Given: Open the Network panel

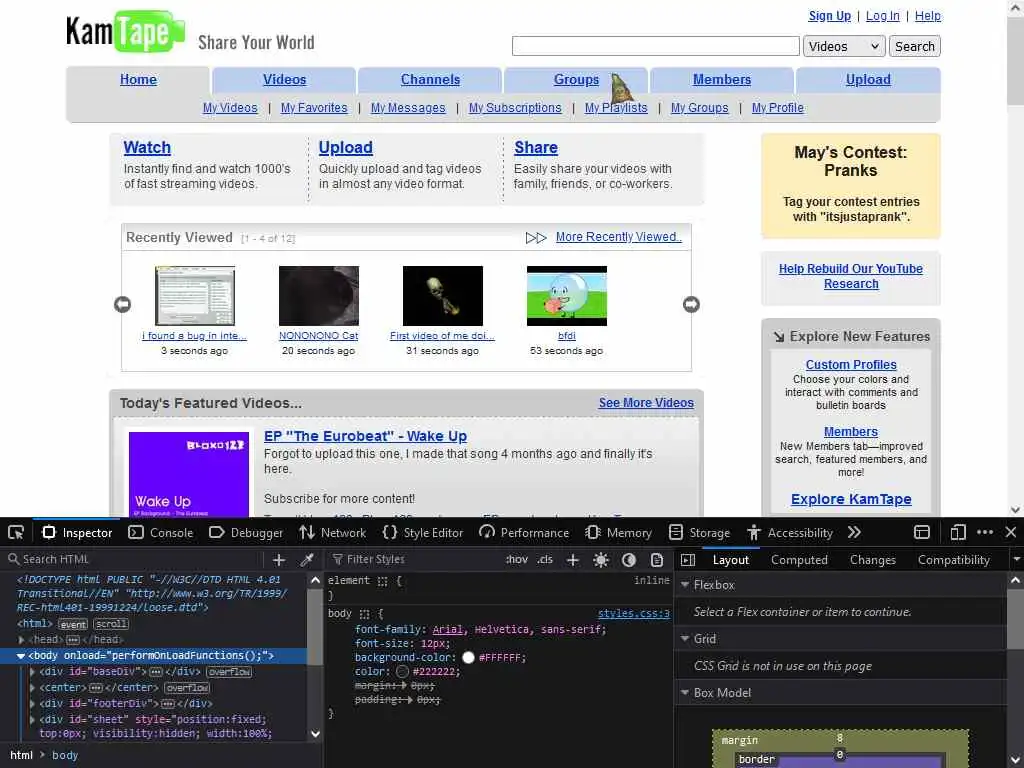Looking at the screenshot, I should pos(332,533).
